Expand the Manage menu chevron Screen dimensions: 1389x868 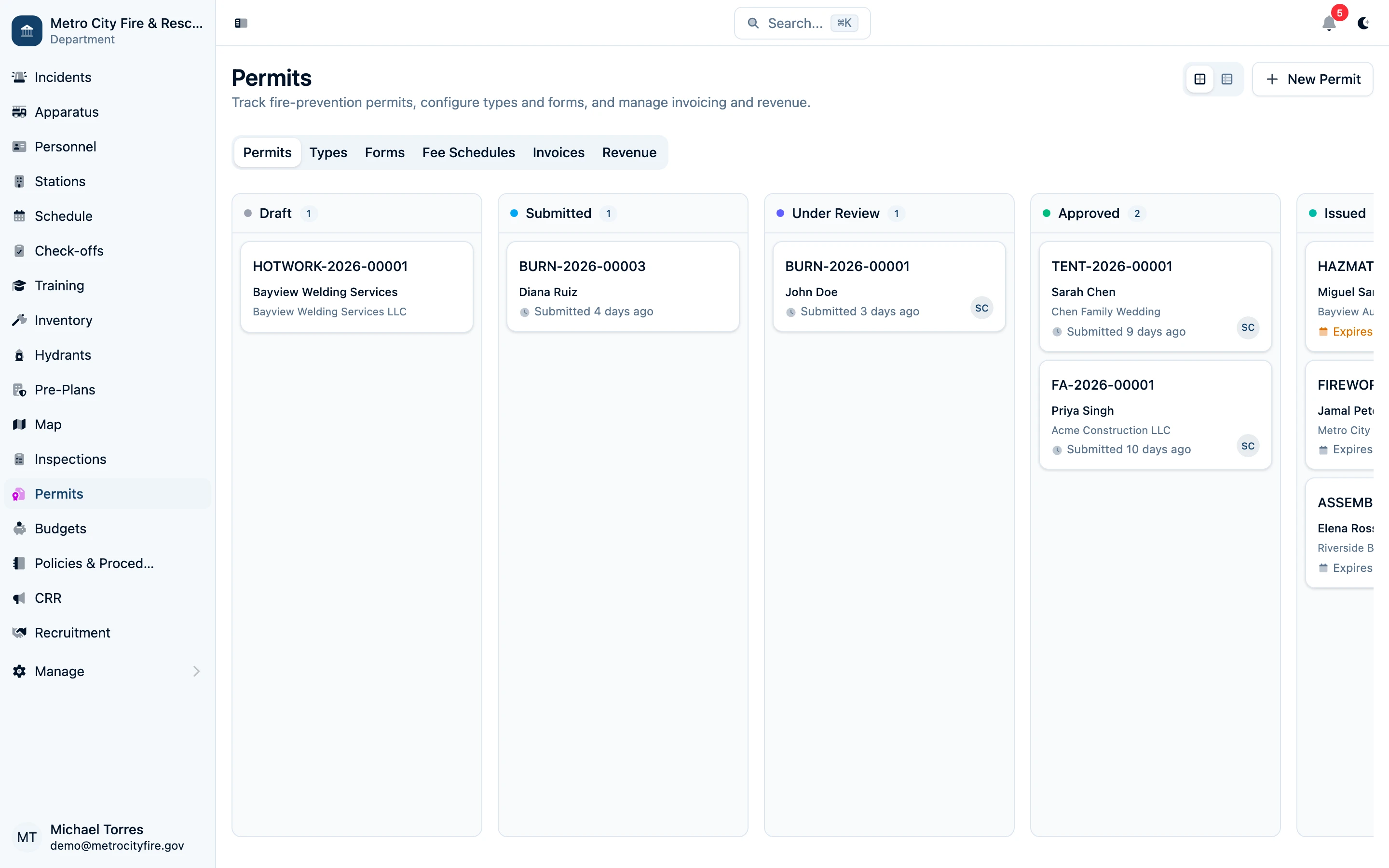[197, 671]
